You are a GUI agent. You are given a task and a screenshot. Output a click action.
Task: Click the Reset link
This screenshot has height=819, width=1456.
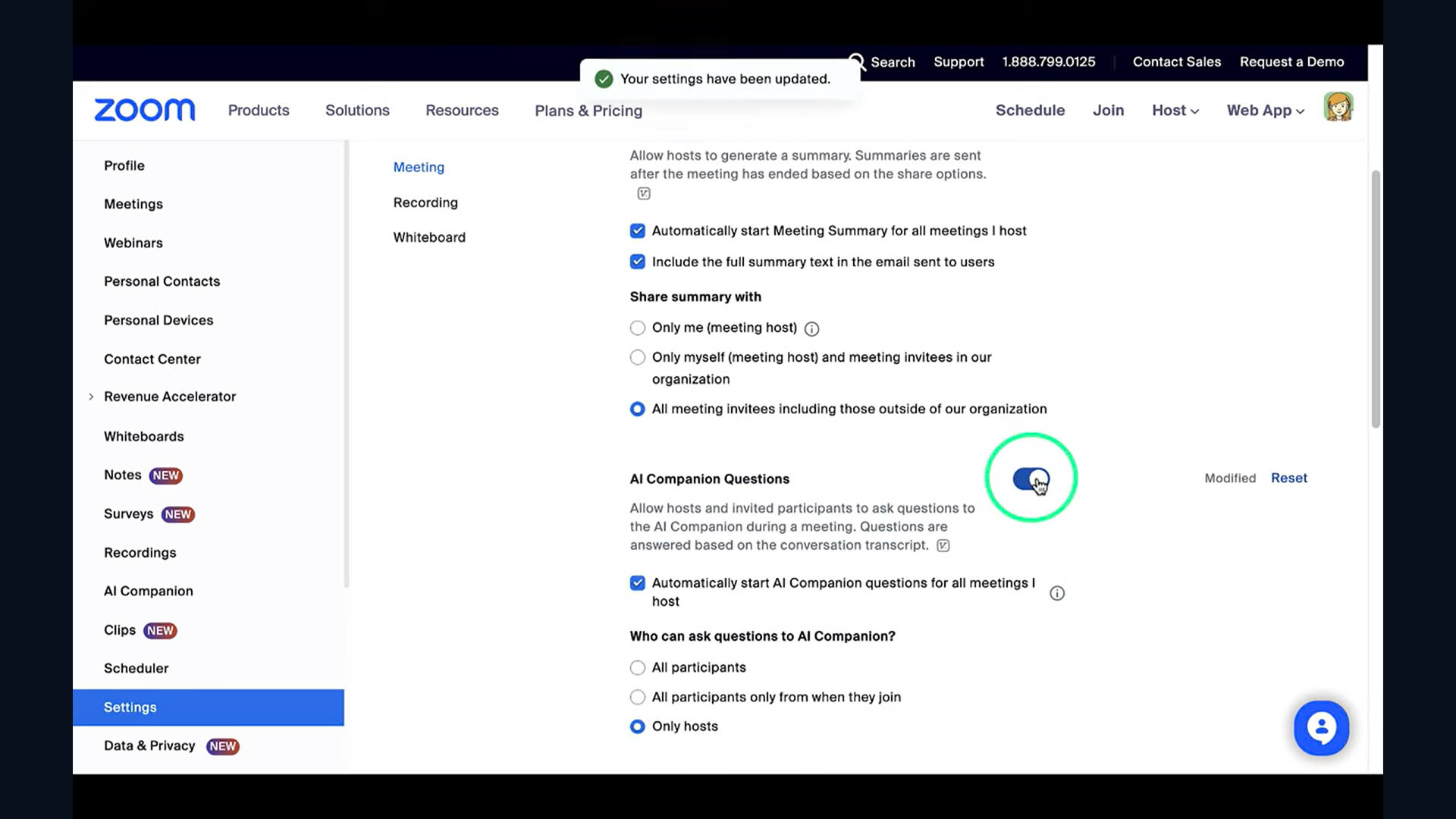tap(1288, 478)
